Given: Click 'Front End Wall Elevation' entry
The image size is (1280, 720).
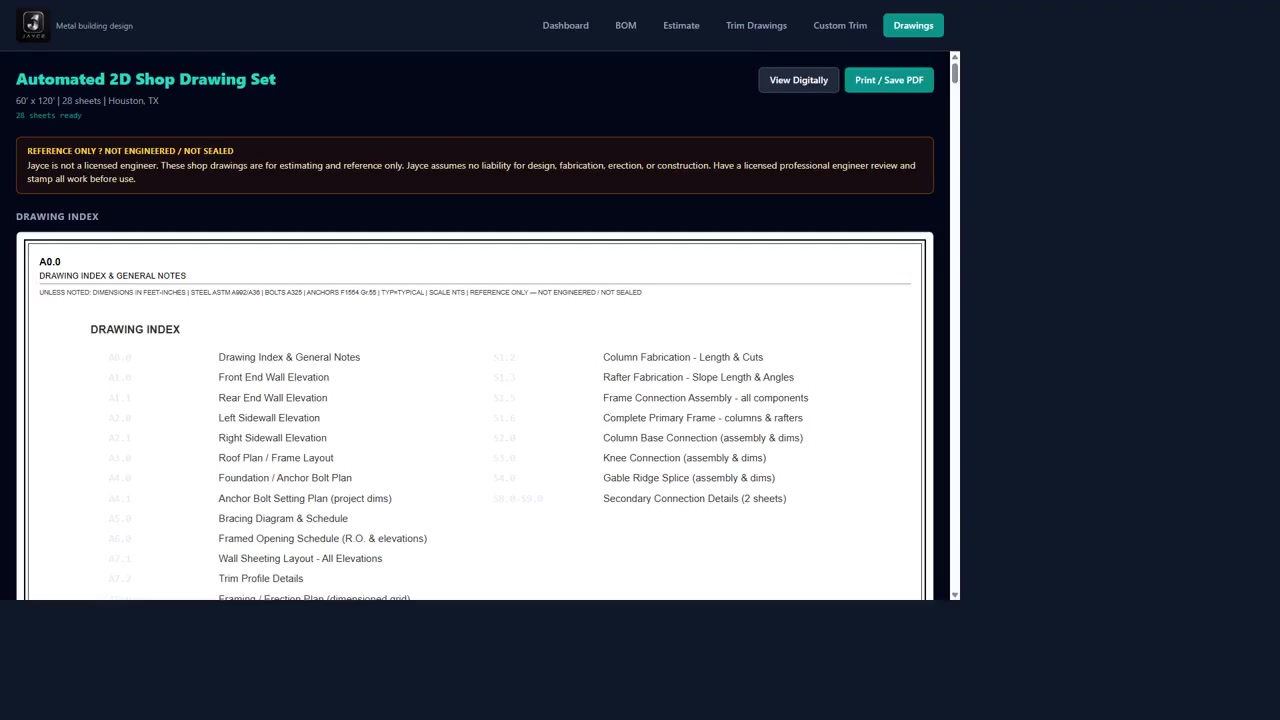Looking at the screenshot, I should pyautogui.click(x=274, y=377).
